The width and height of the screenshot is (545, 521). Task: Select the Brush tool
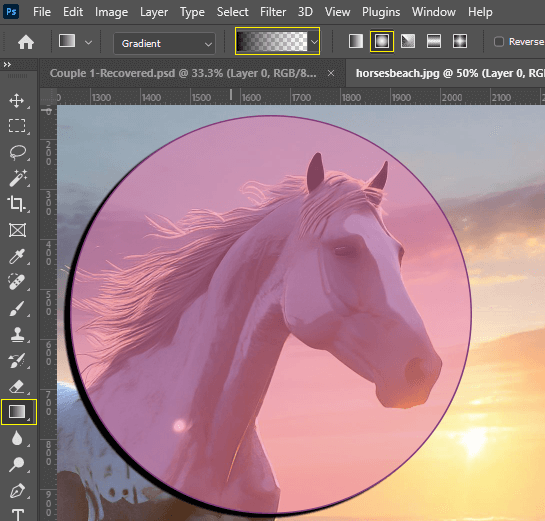click(17, 309)
